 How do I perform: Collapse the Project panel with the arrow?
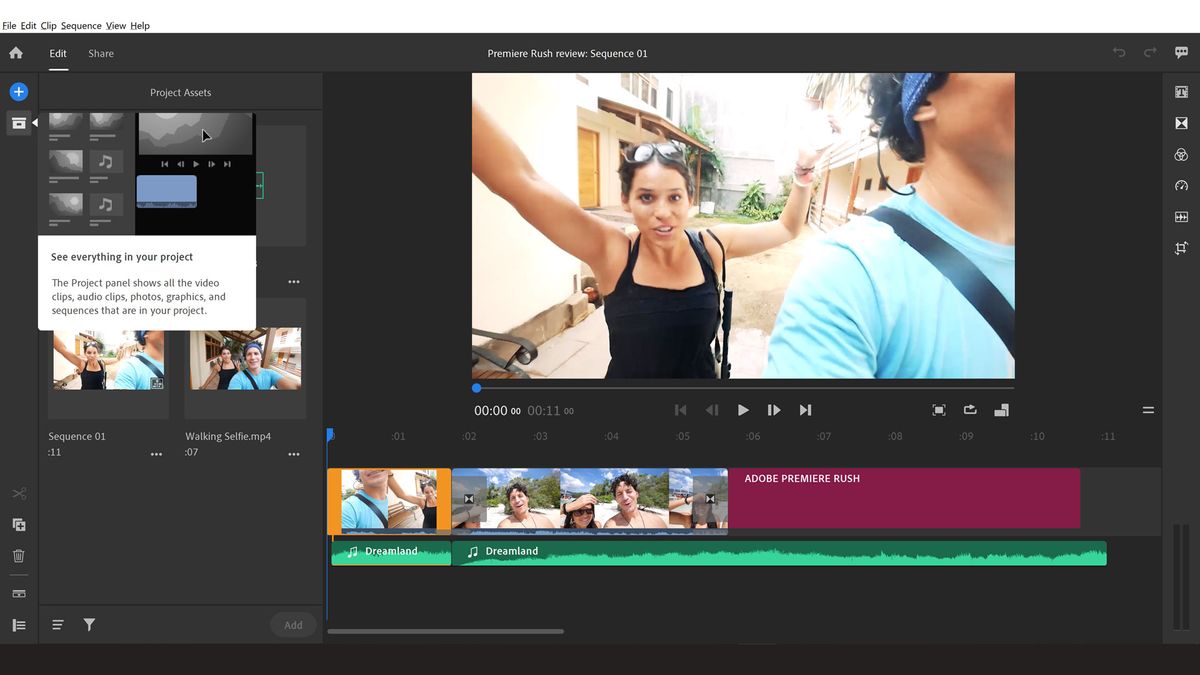(x=33, y=122)
